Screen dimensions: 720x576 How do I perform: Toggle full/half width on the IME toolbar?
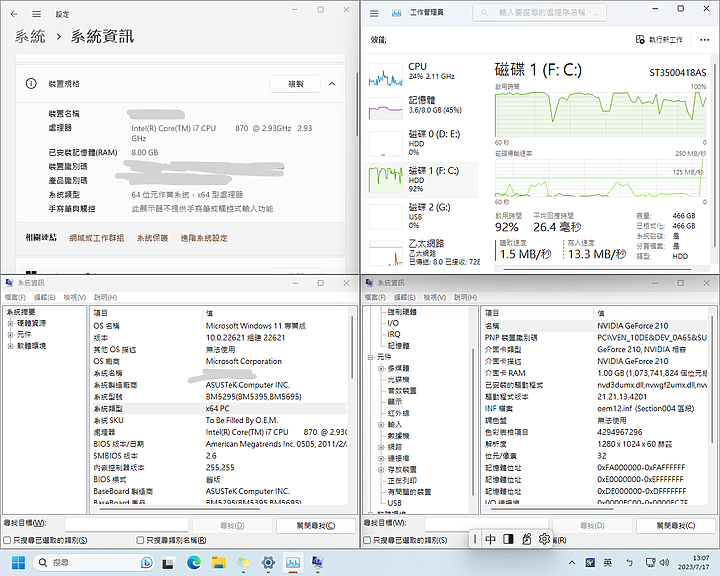point(508,539)
